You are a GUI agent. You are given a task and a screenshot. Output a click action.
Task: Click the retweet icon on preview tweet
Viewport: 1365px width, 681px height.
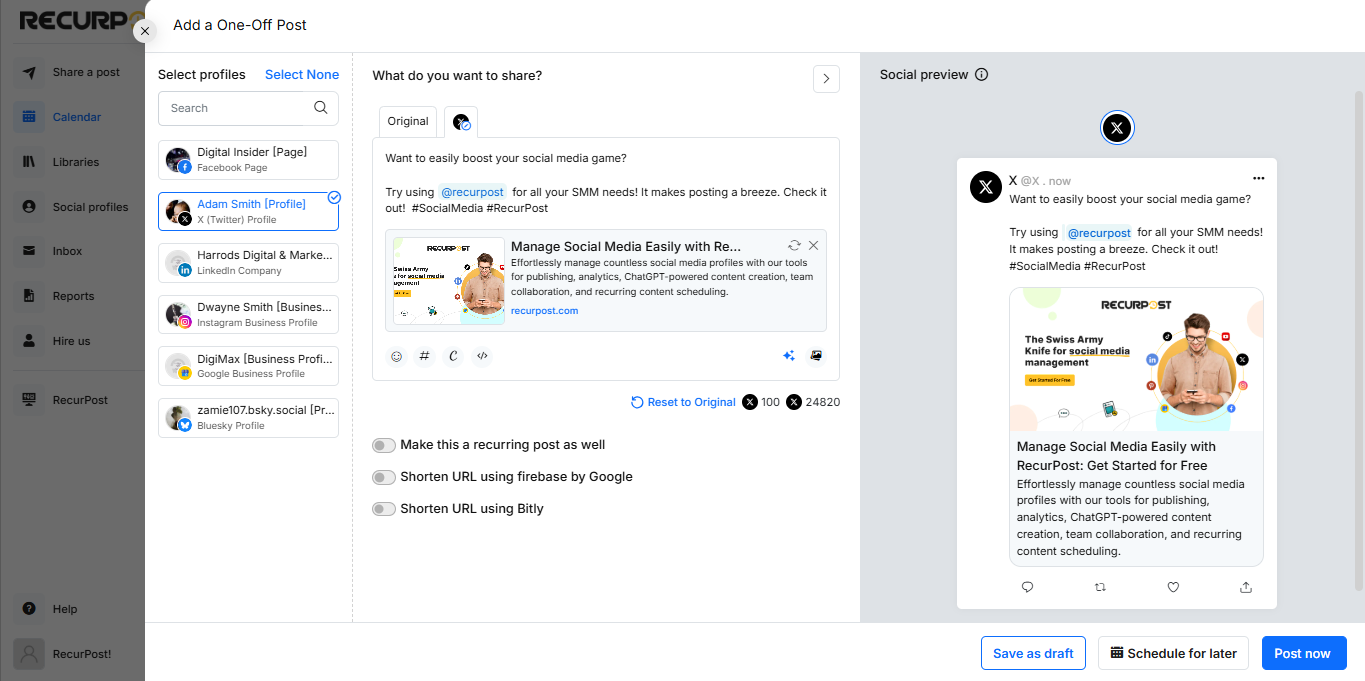[x=1101, y=587]
